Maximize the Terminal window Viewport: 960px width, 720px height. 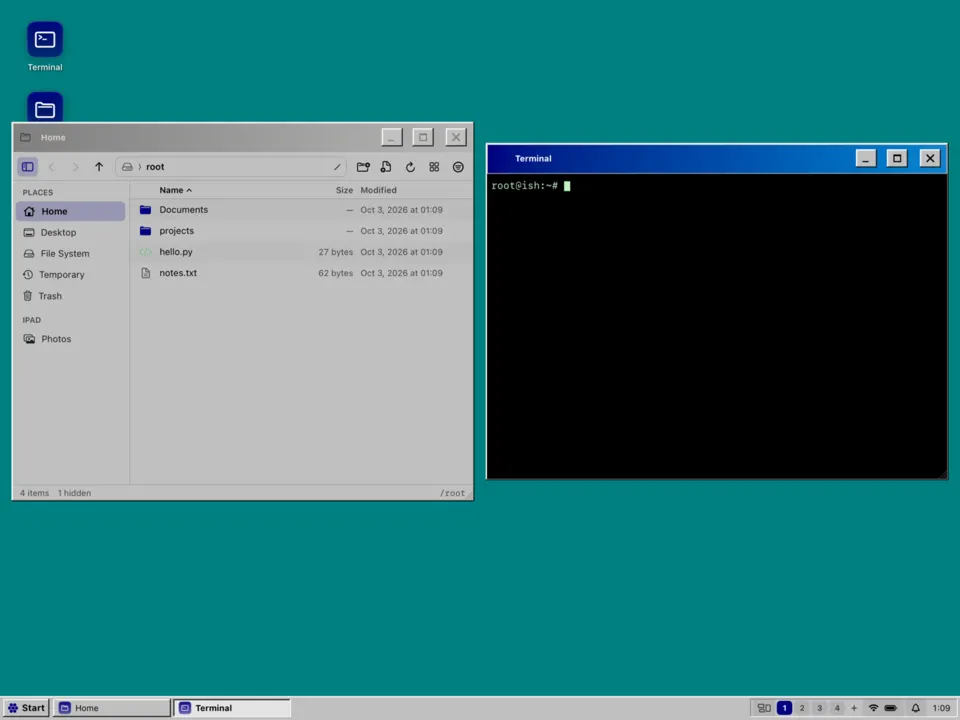(x=897, y=159)
